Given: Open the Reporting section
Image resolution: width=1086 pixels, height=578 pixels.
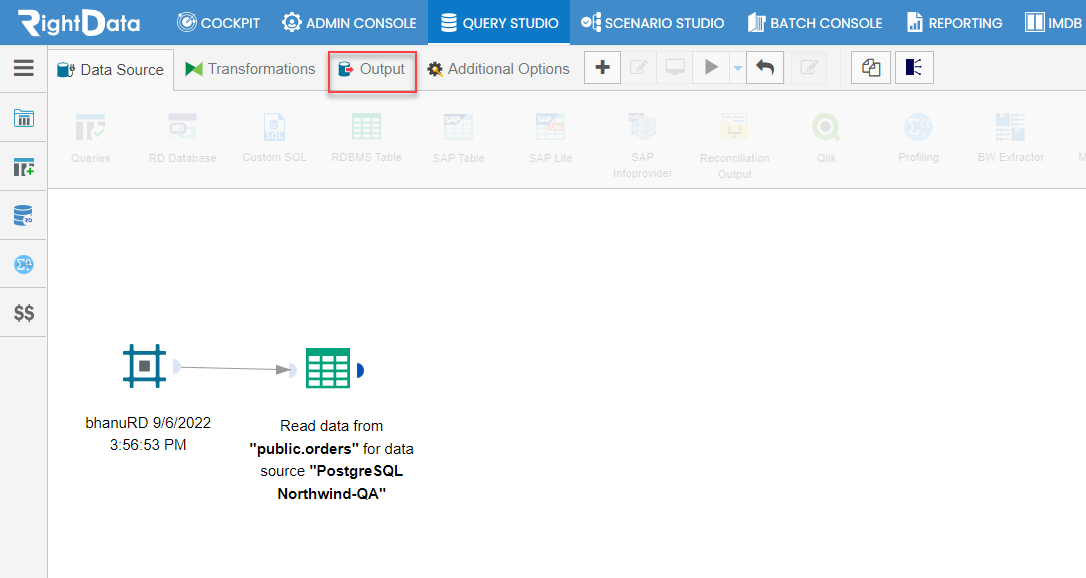Looking at the screenshot, I should click(954, 23).
